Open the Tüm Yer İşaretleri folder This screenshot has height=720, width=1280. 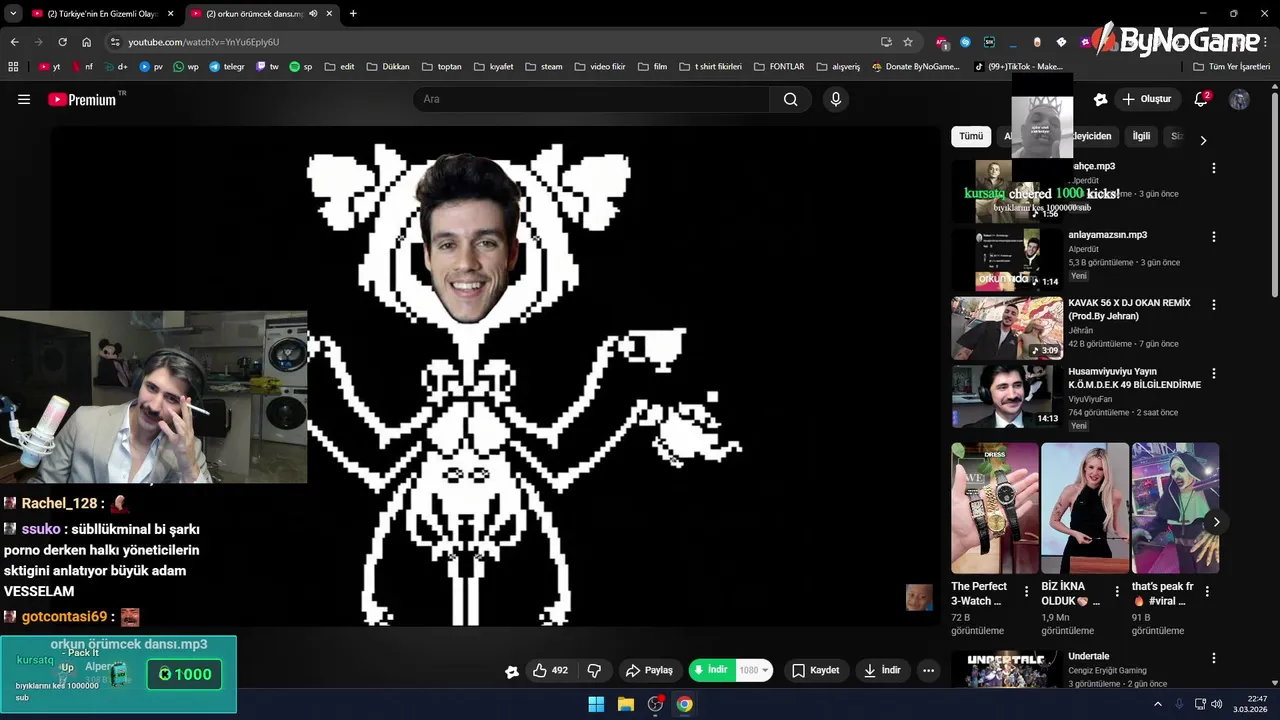[x=1232, y=67]
